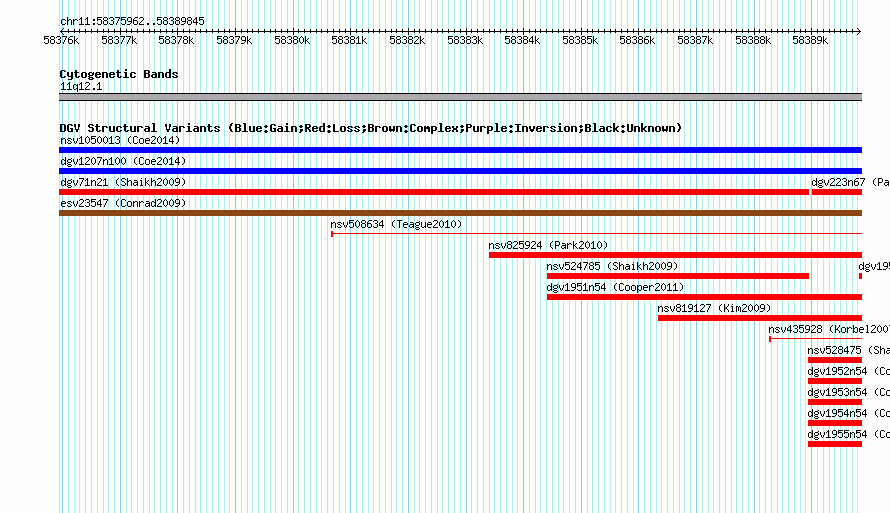Click the 58378k ruler tick label

176,40
